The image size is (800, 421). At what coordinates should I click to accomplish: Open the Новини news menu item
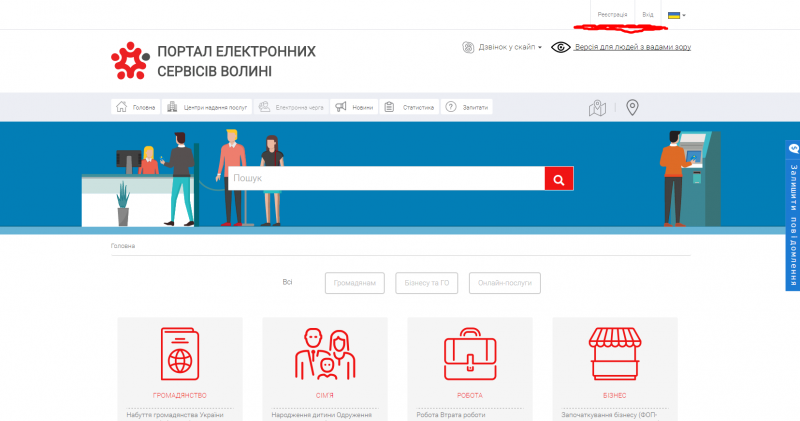[x=354, y=107]
